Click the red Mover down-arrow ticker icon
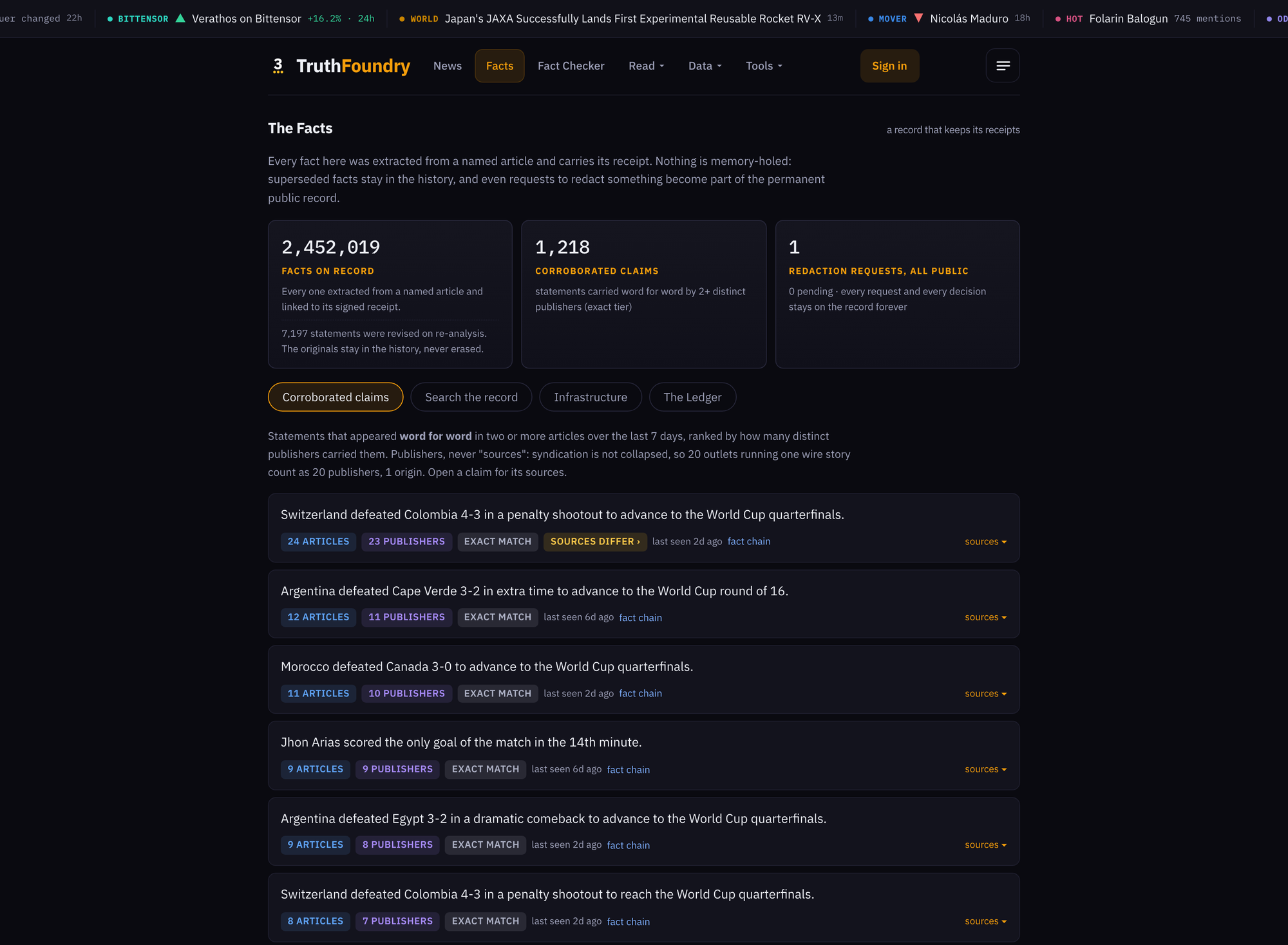 click(918, 18)
